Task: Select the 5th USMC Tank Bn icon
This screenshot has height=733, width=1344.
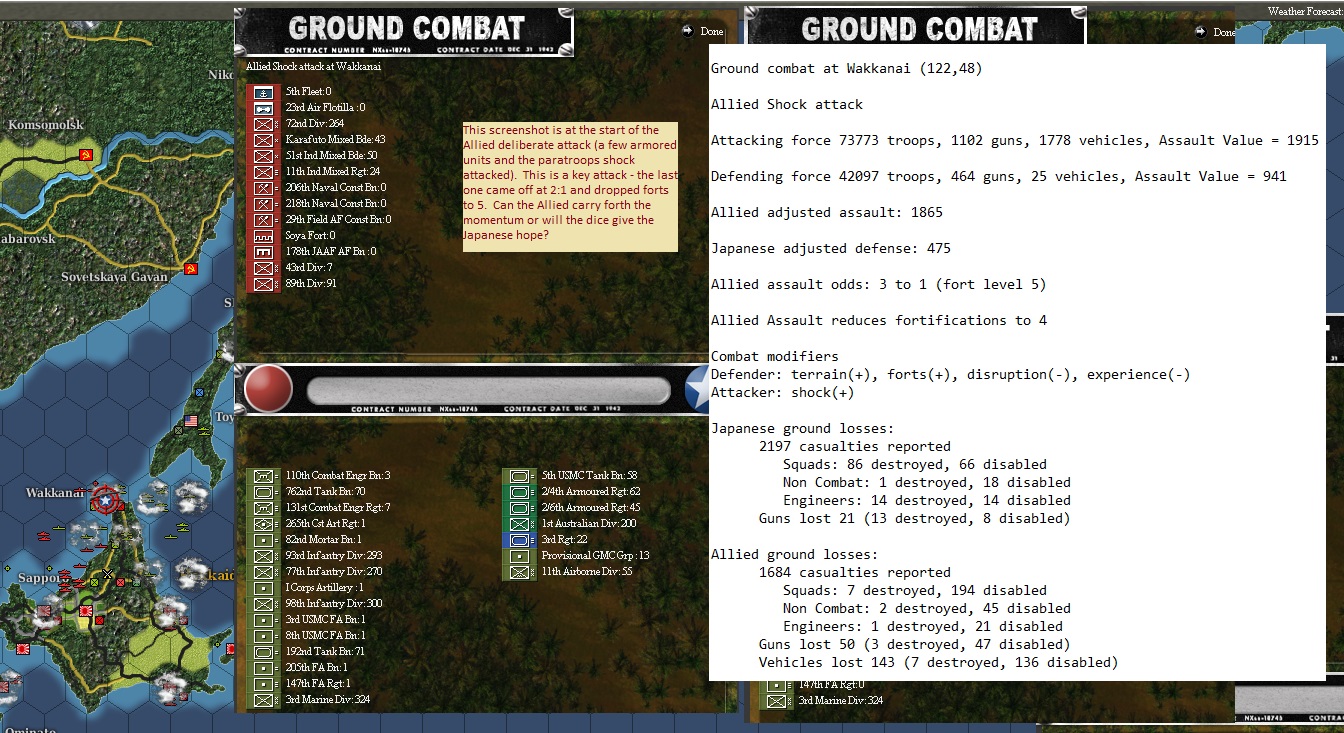Action: click(x=519, y=476)
